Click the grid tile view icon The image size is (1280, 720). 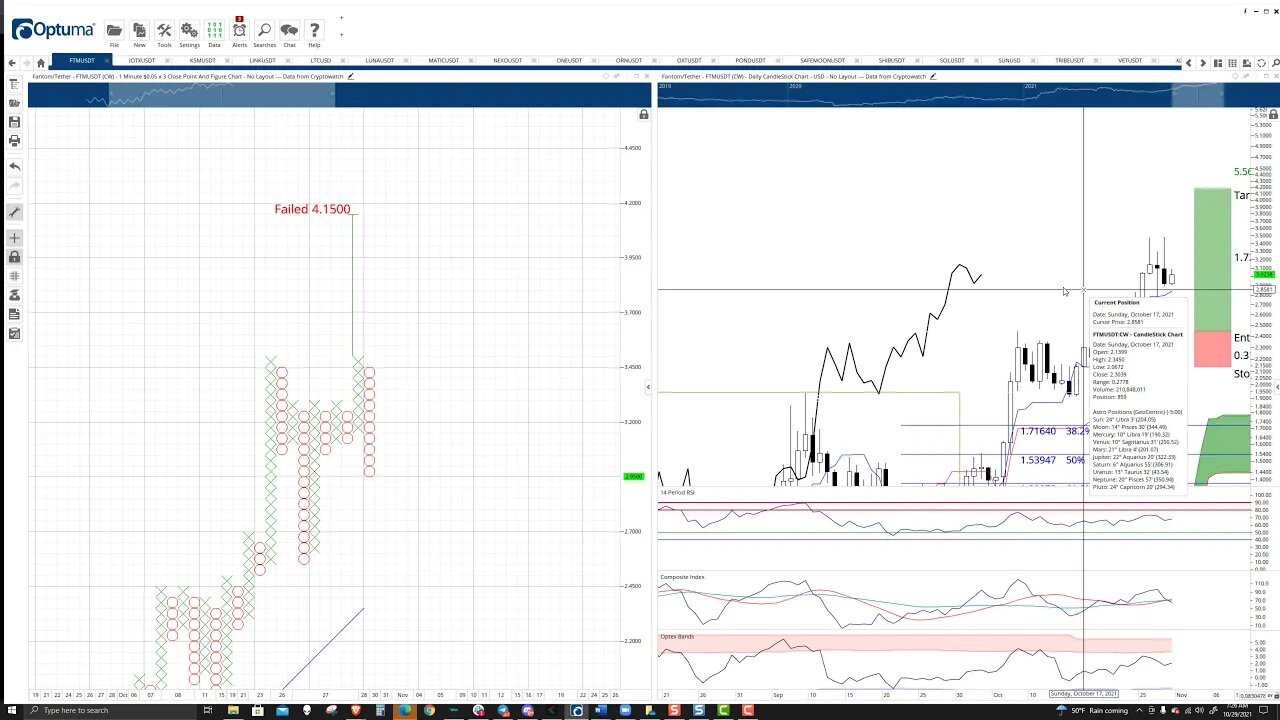(x=1232, y=63)
